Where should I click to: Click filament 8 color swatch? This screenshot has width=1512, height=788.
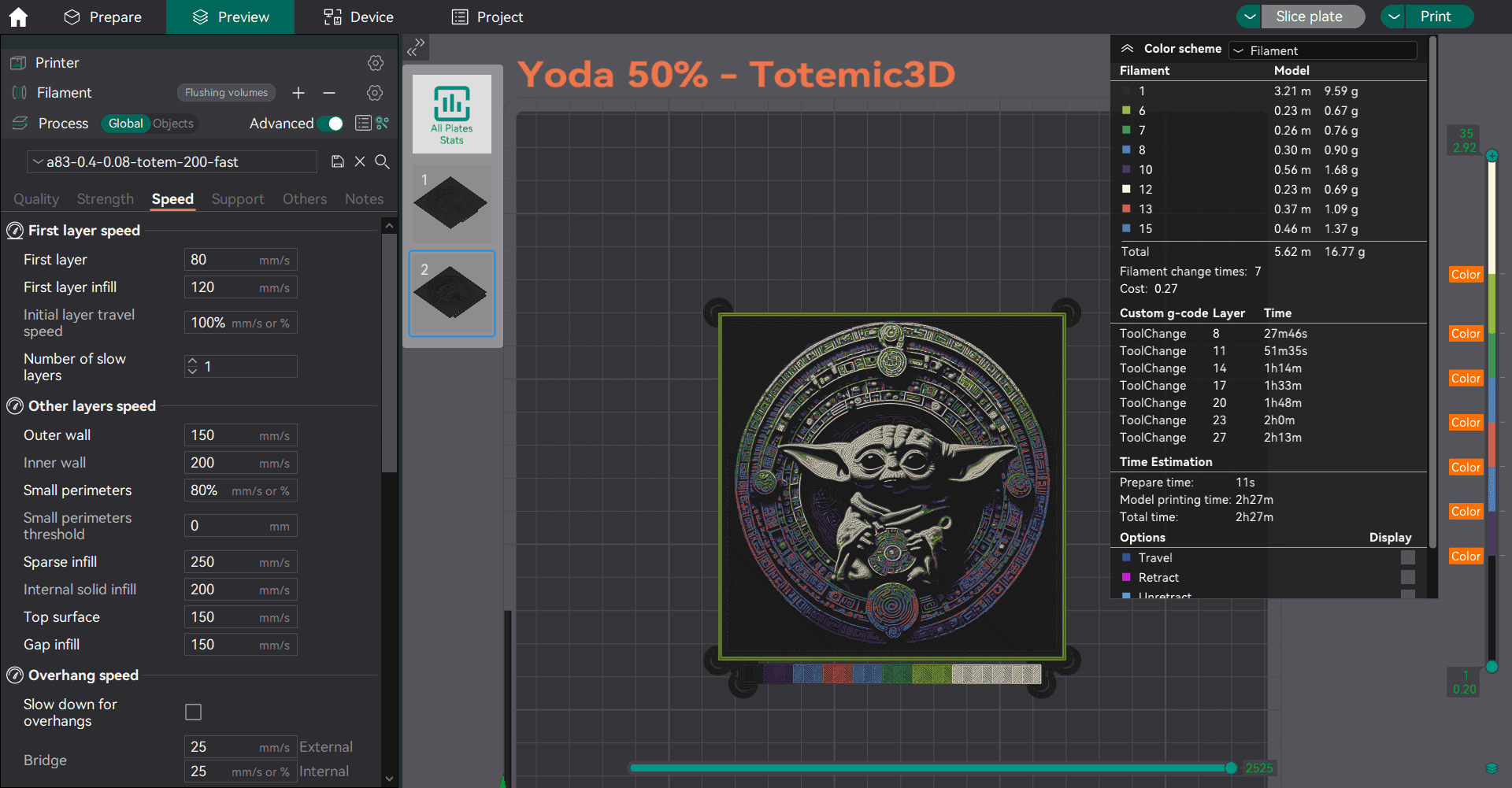1126,150
